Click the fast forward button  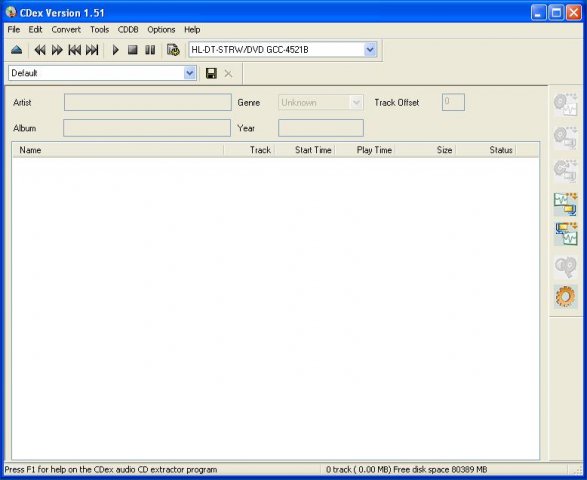coord(57,50)
